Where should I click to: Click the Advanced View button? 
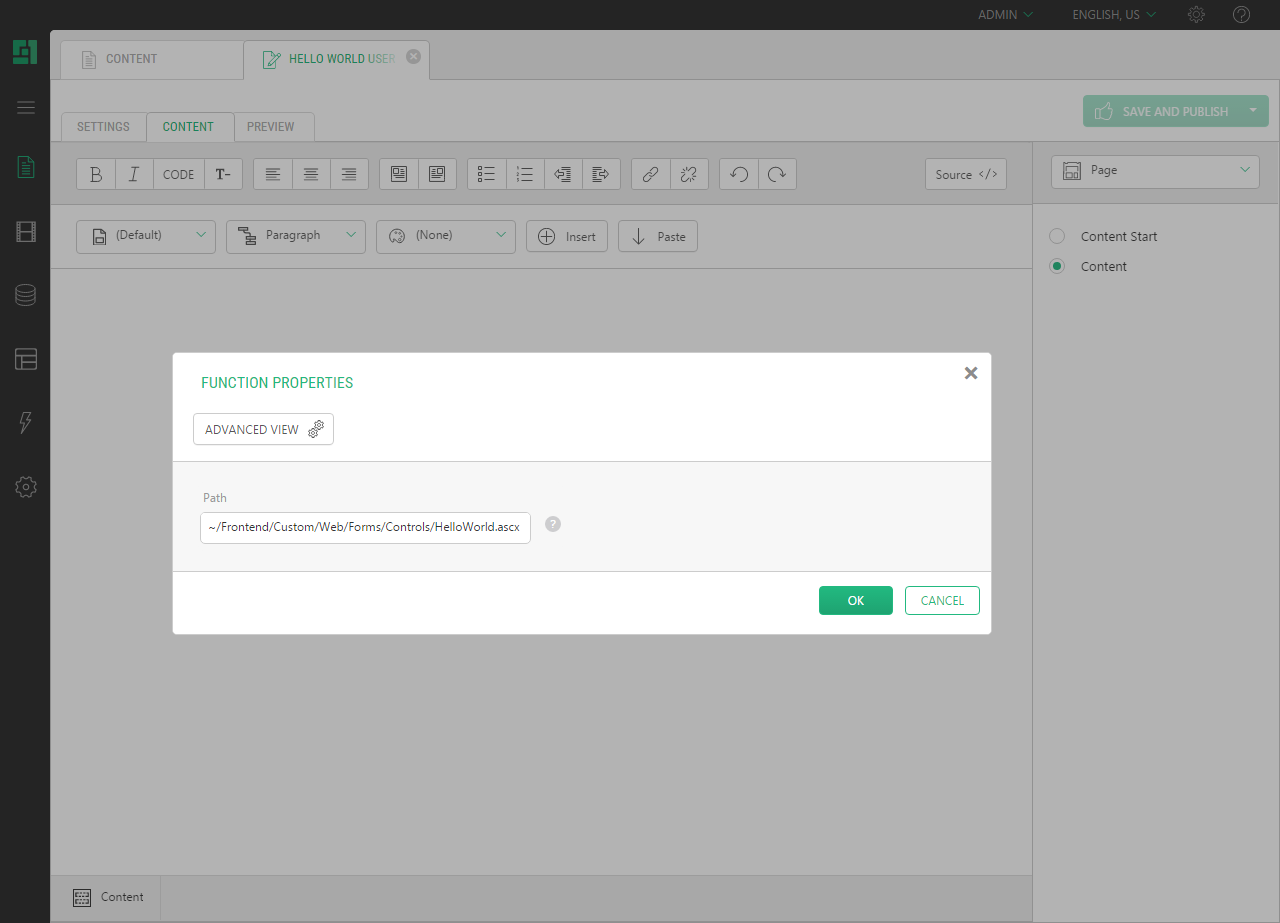(x=263, y=429)
